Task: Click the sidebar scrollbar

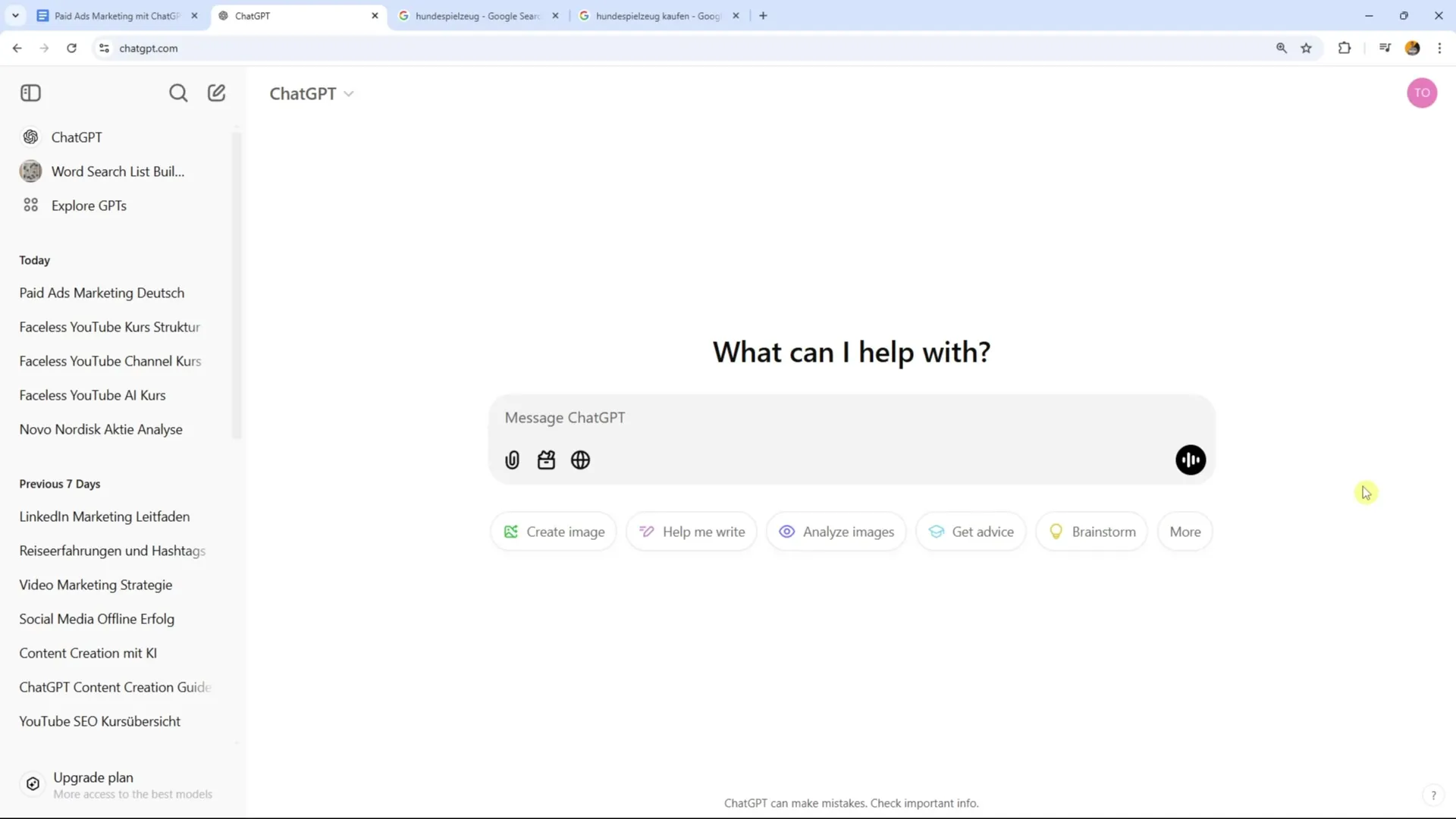Action: pos(237,286)
